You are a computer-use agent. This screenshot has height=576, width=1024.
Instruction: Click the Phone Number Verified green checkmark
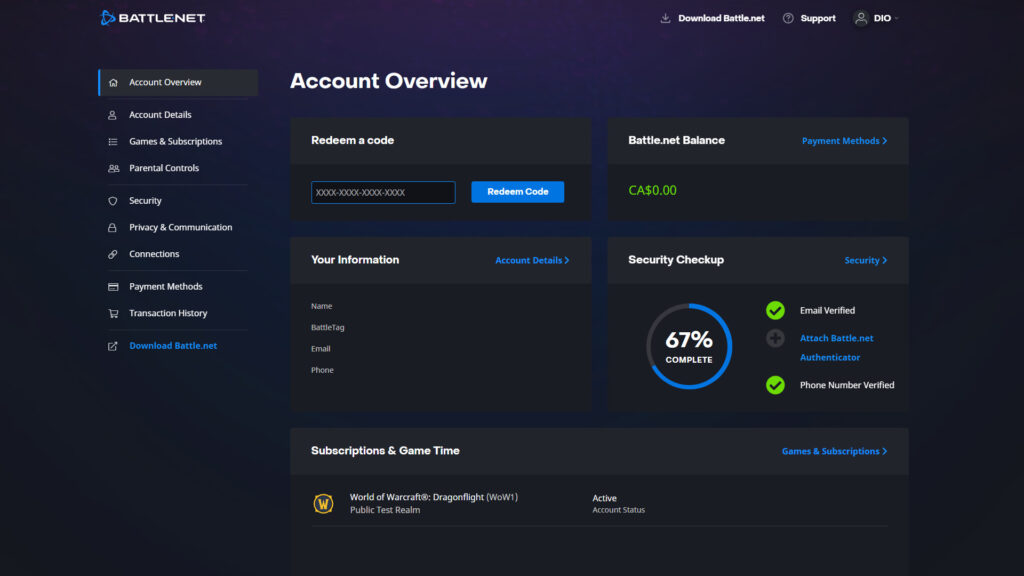pos(775,385)
